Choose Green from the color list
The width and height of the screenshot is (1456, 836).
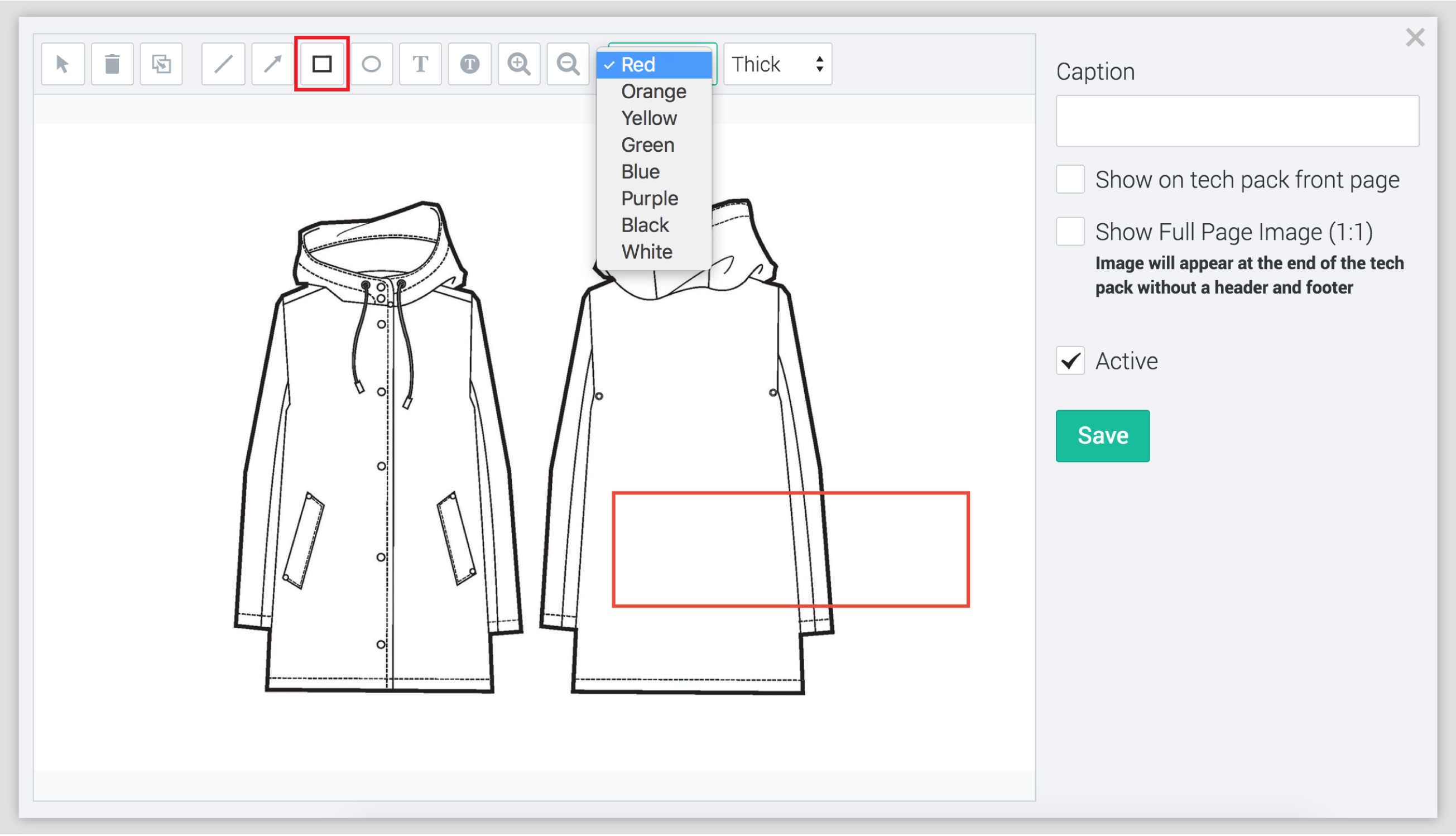click(647, 145)
